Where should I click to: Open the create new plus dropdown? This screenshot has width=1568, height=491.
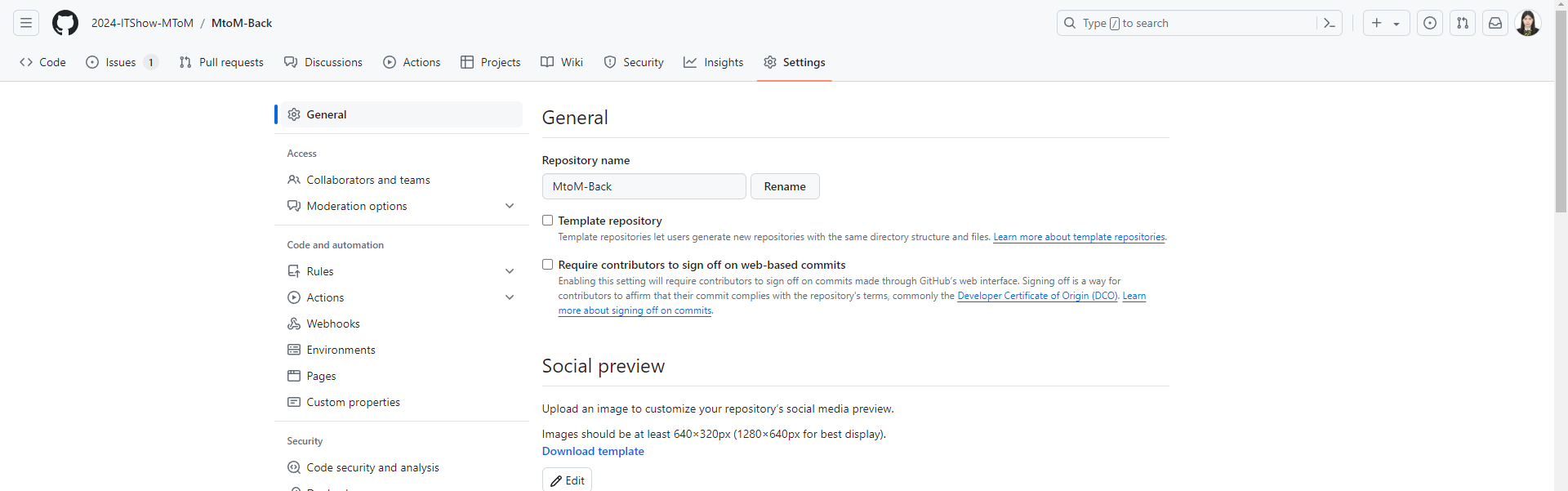(1386, 23)
